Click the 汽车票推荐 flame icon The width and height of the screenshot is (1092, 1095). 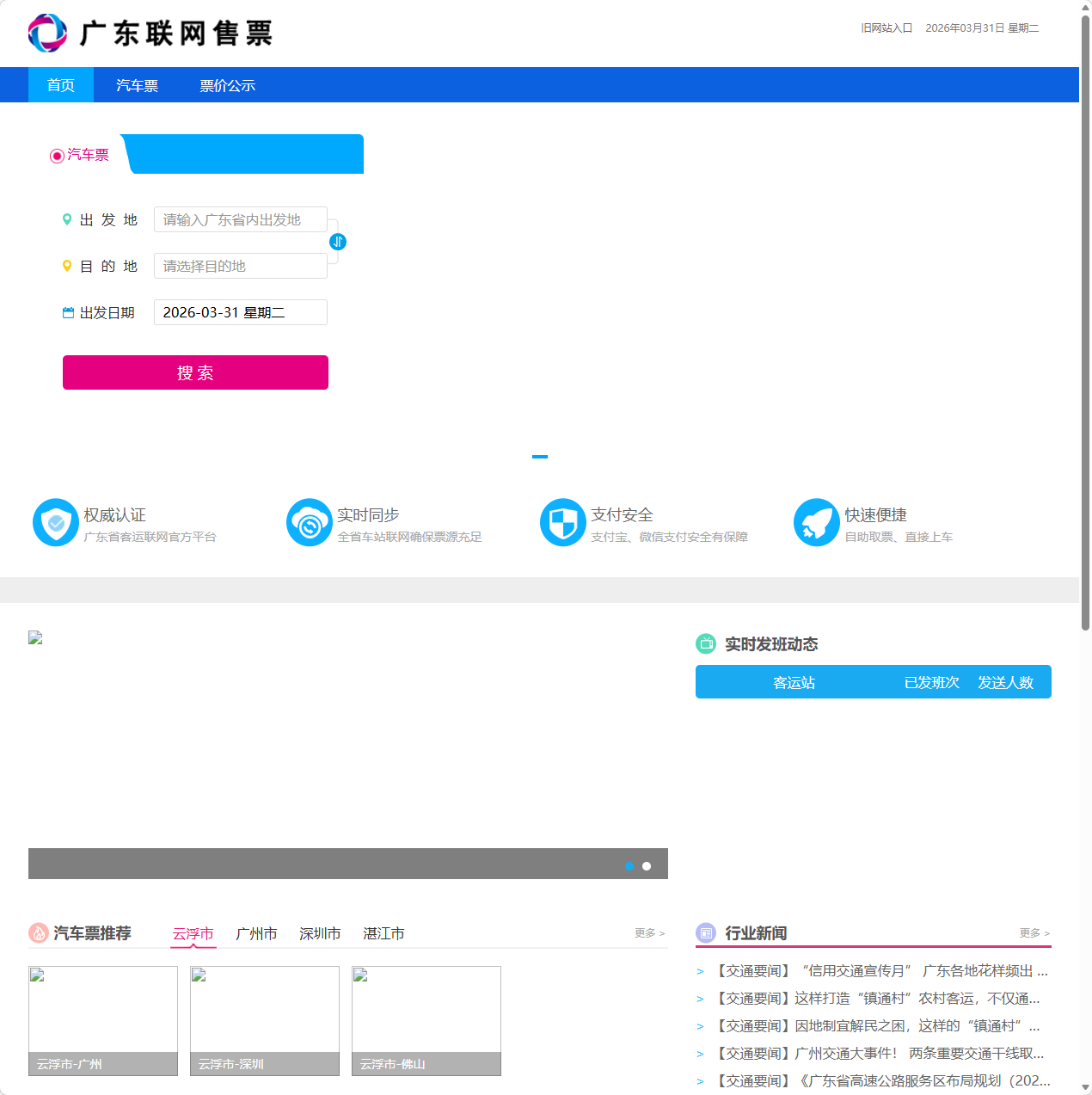click(x=38, y=932)
